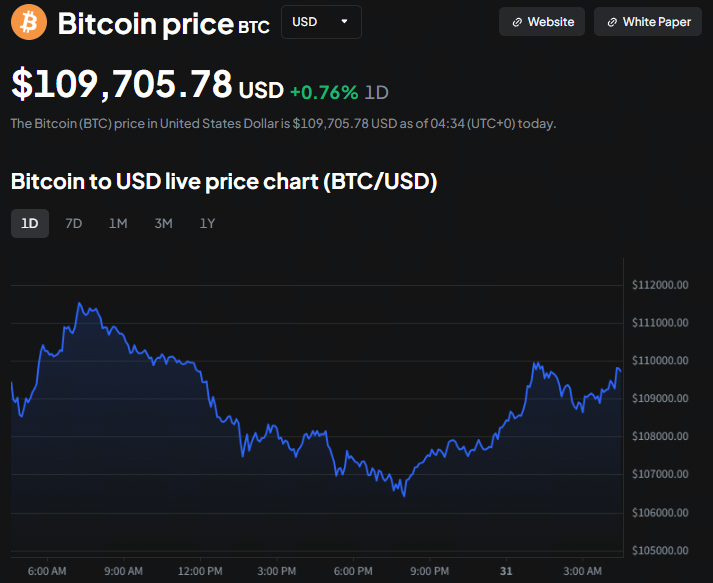Switch to the 7D chart range
713x583 pixels.
click(x=73, y=223)
